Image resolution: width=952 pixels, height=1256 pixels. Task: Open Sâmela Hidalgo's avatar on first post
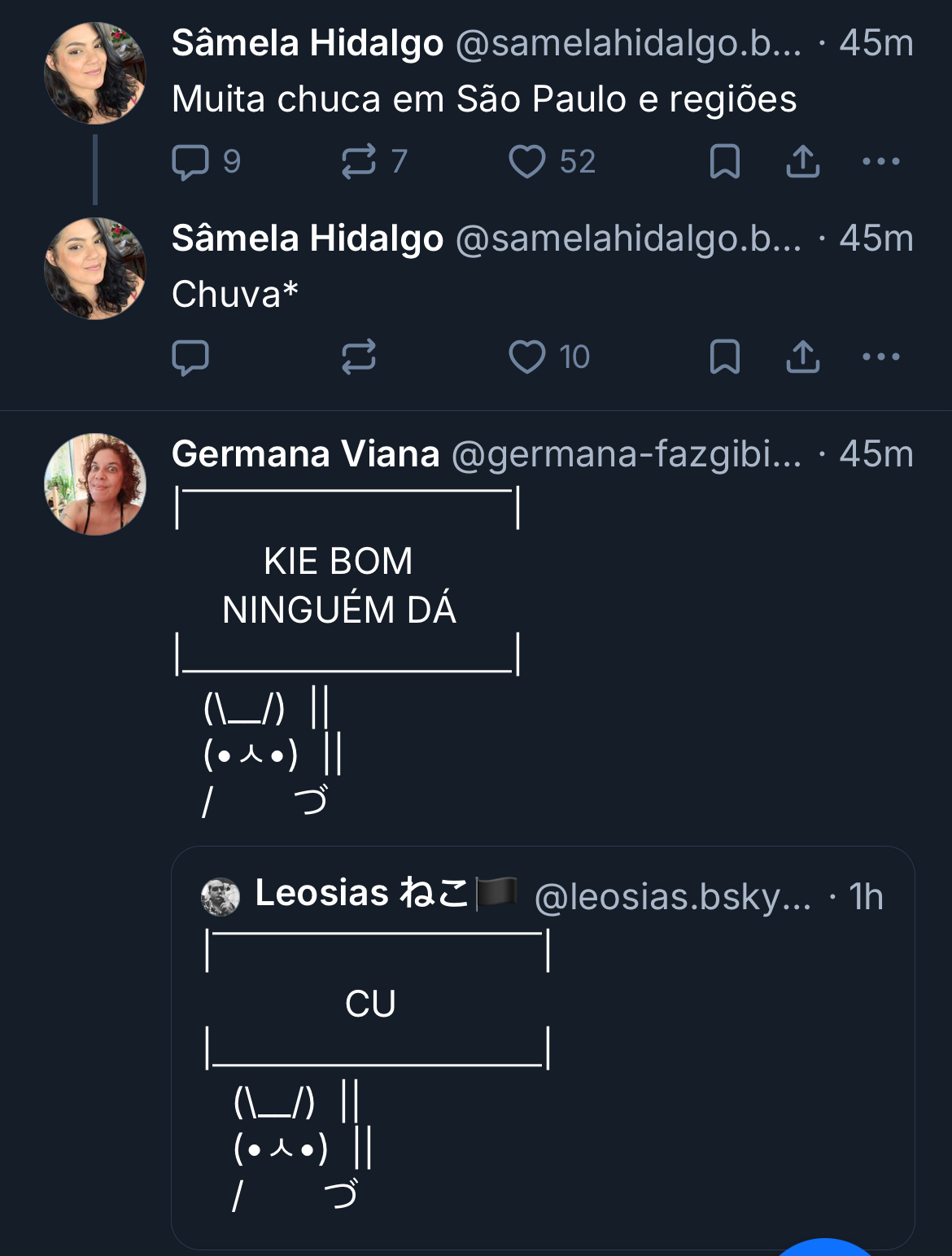[95, 73]
